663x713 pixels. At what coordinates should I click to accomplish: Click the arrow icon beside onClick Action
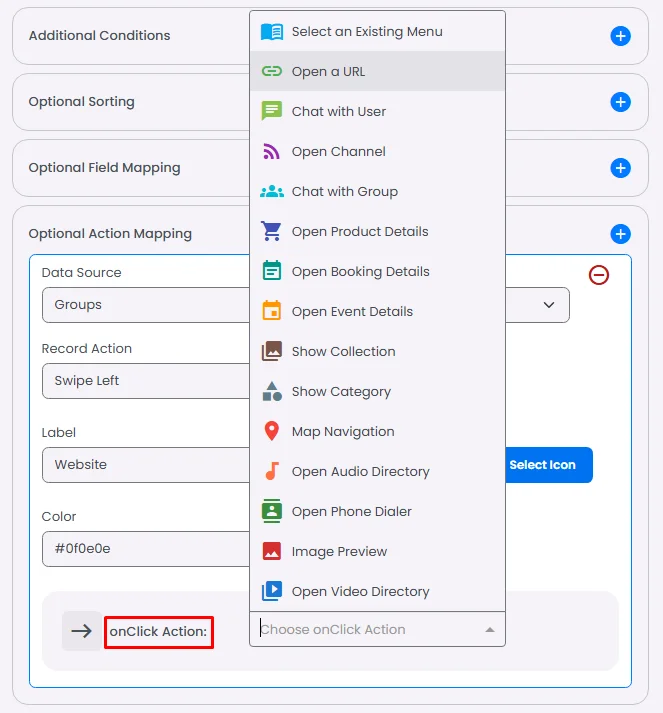[82, 631]
